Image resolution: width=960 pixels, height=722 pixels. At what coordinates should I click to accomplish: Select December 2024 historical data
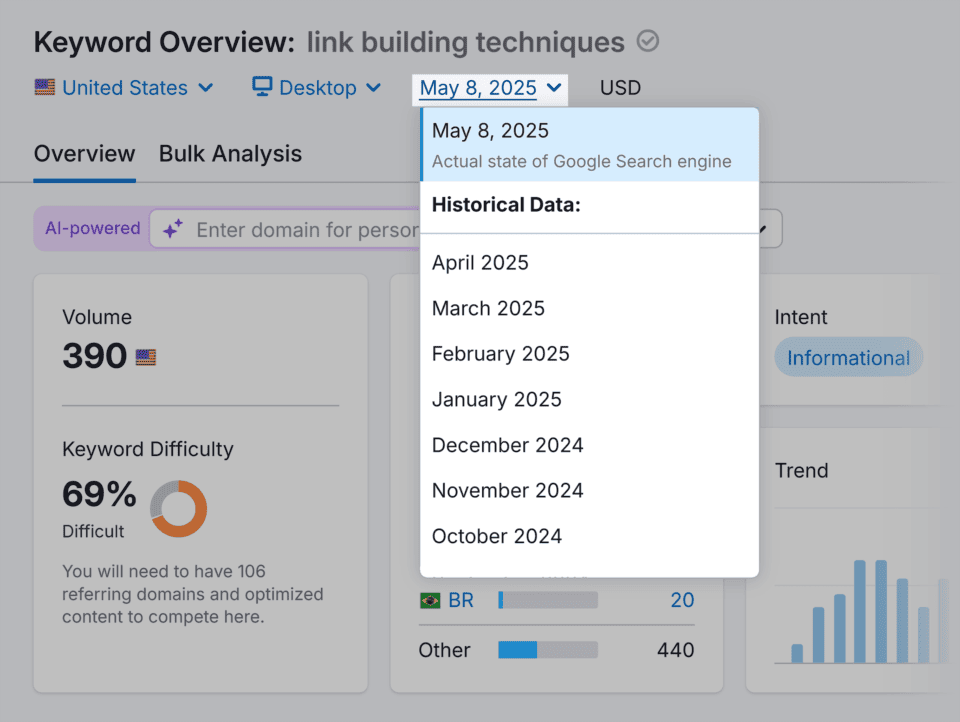[507, 445]
